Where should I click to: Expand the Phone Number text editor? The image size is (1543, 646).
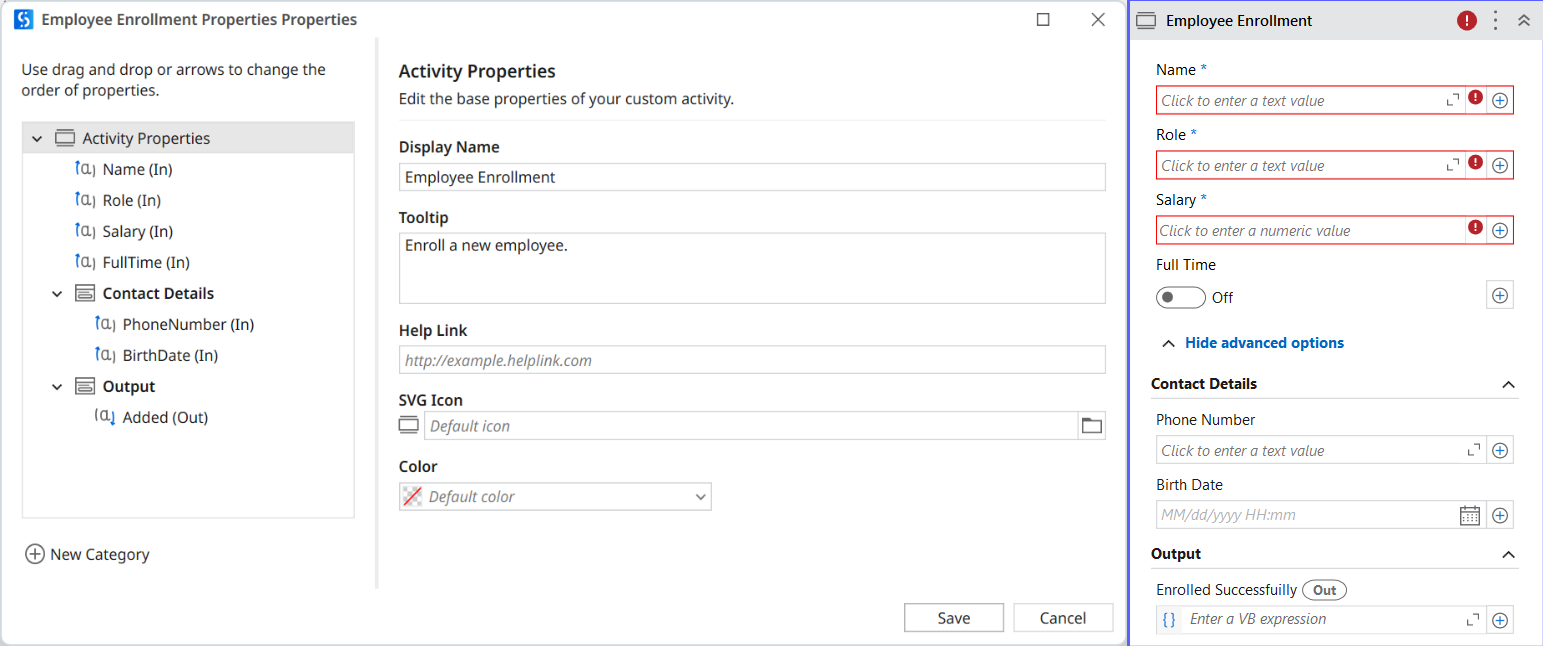[x=1472, y=451]
